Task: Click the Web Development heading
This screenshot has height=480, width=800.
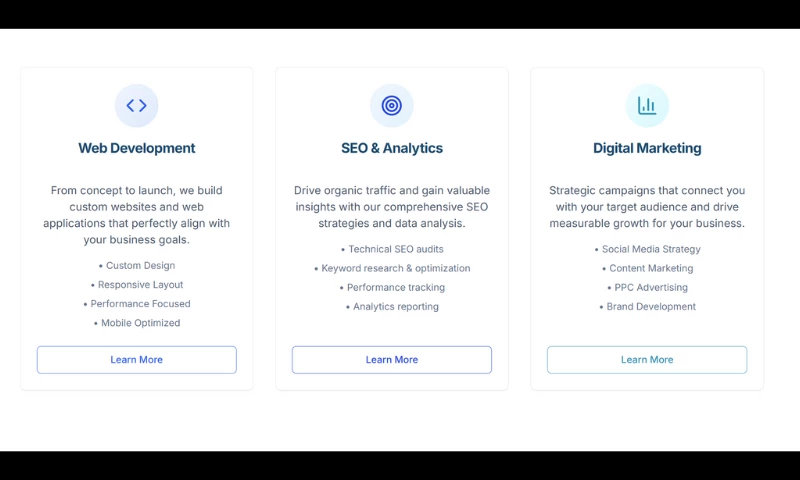Action: point(137,148)
